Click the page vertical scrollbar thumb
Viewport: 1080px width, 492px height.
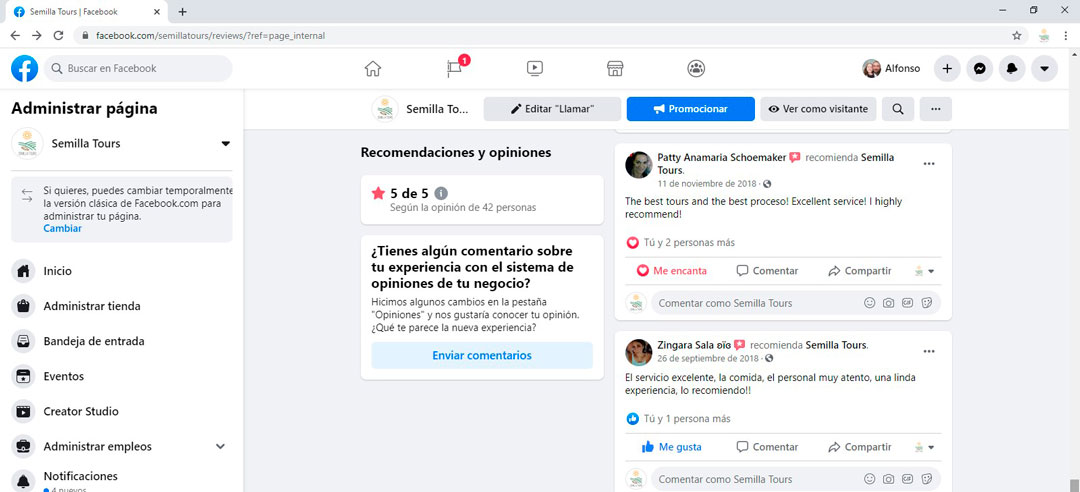point(1074,485)
